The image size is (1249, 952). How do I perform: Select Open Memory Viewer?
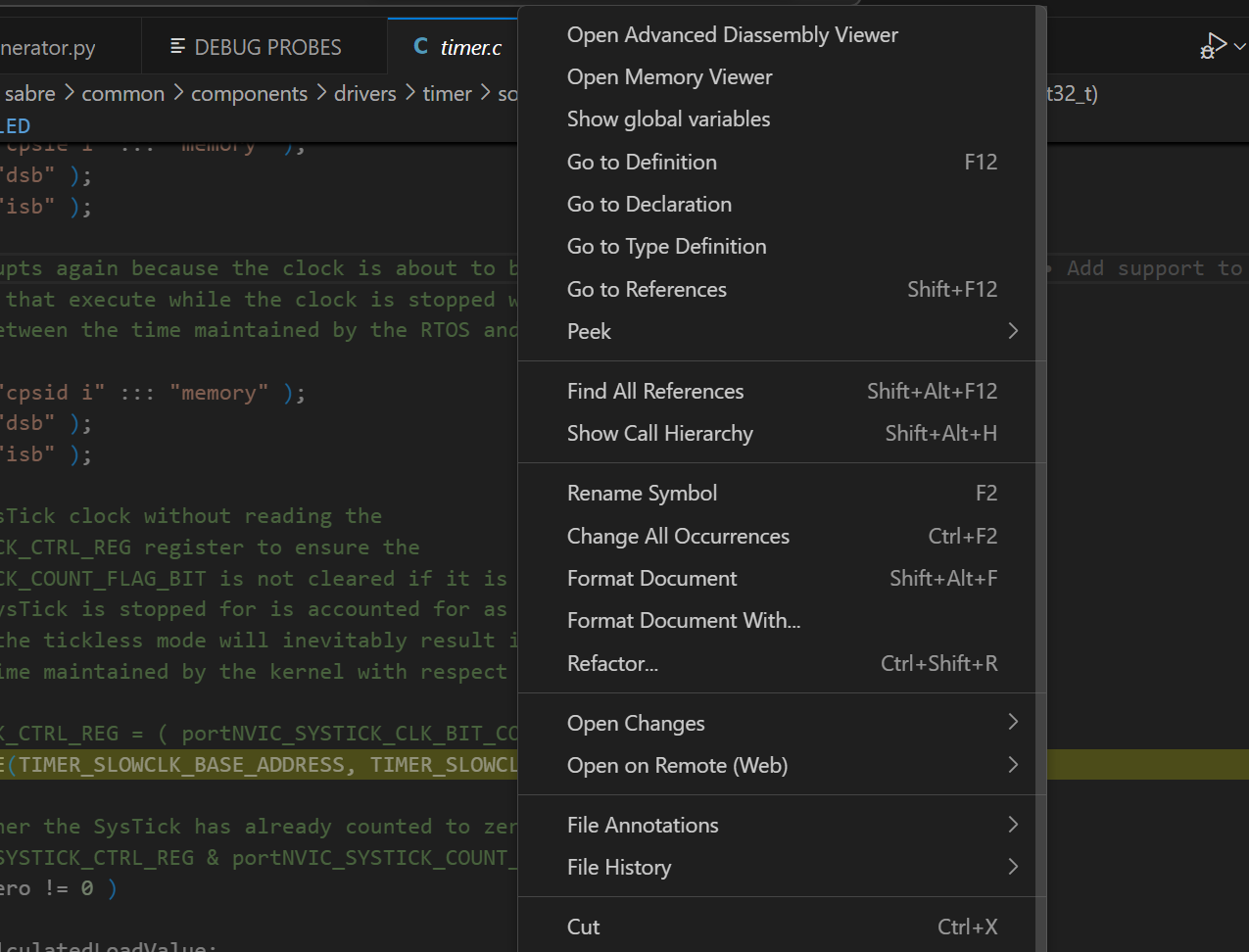coord(669,76)
